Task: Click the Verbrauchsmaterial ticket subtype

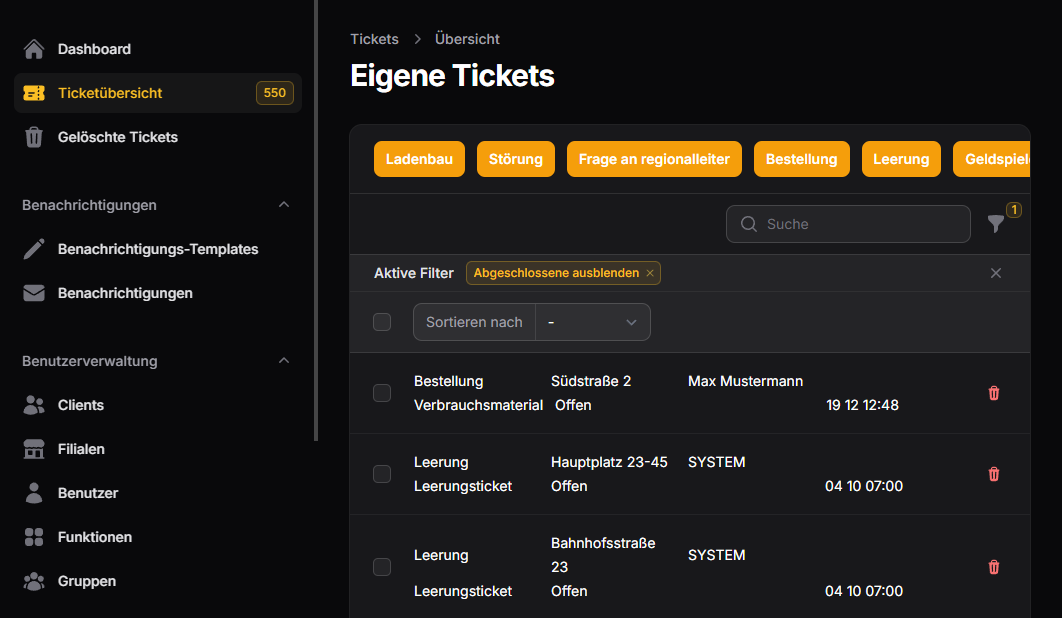Action: [478, 405]
